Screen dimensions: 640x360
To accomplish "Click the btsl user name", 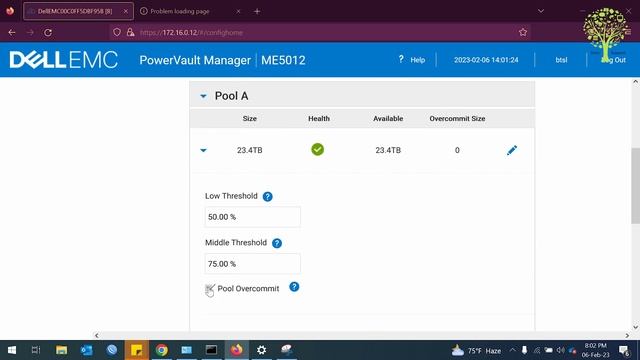I will (x=561, y=60).
